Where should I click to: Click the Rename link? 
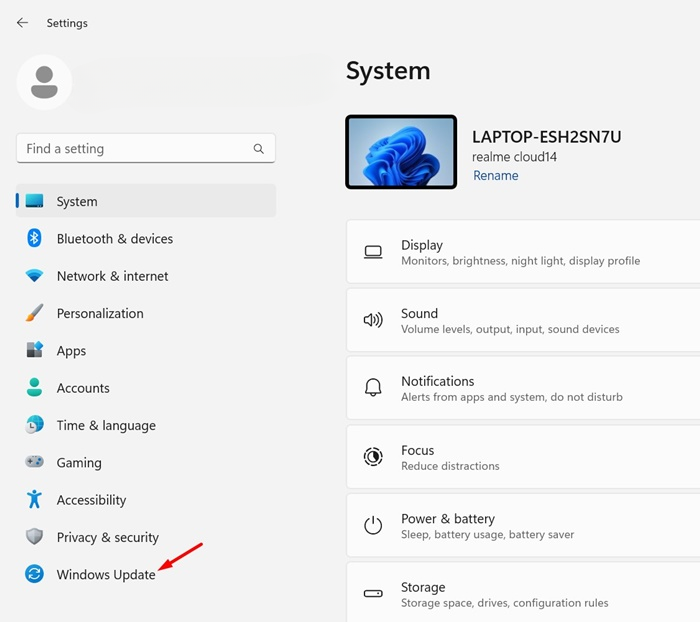[x=496, y=175]
